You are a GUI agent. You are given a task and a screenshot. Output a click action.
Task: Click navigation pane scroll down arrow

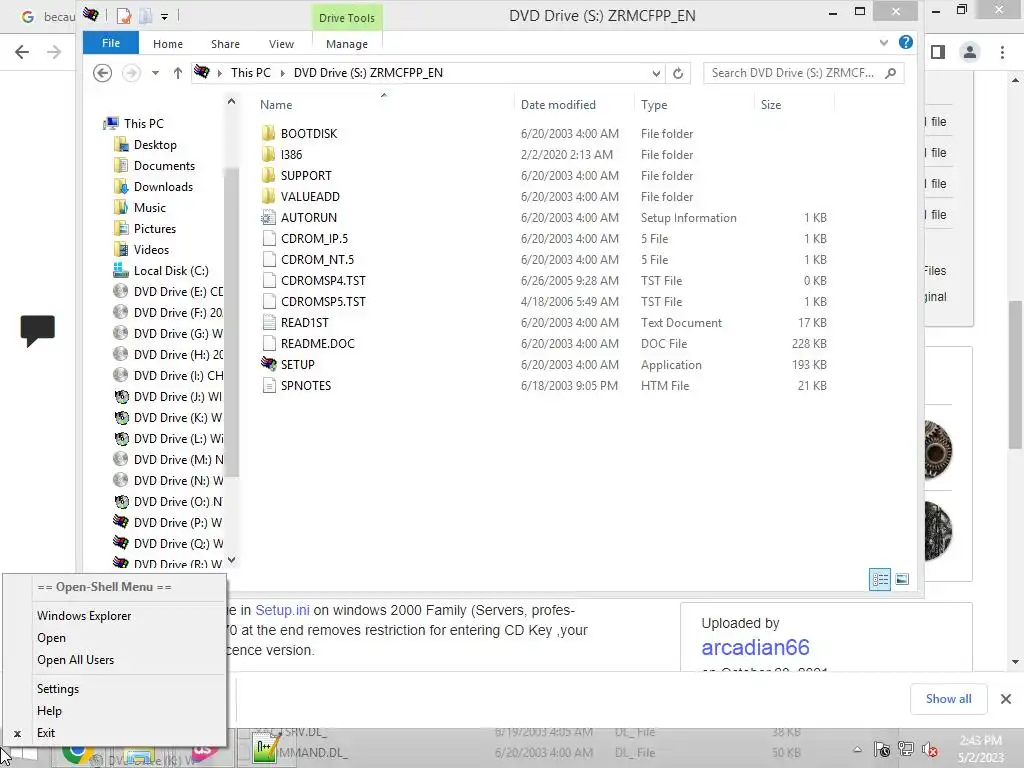pos(231,560)
